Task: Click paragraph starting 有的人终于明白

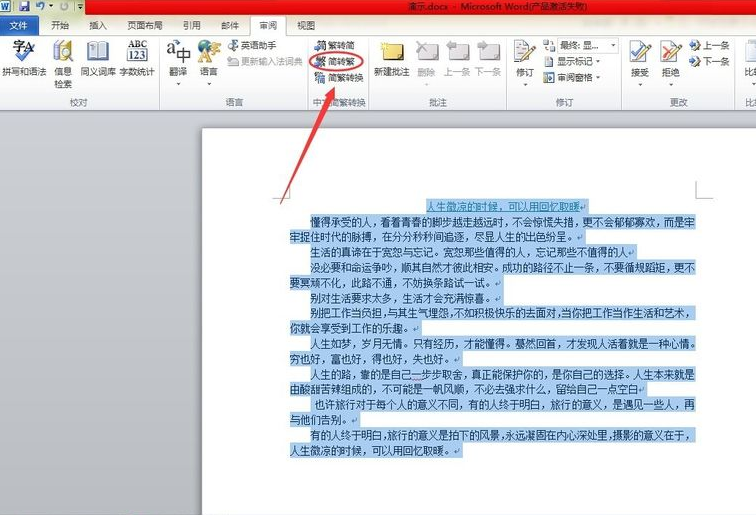Action: tap(492, 443)
